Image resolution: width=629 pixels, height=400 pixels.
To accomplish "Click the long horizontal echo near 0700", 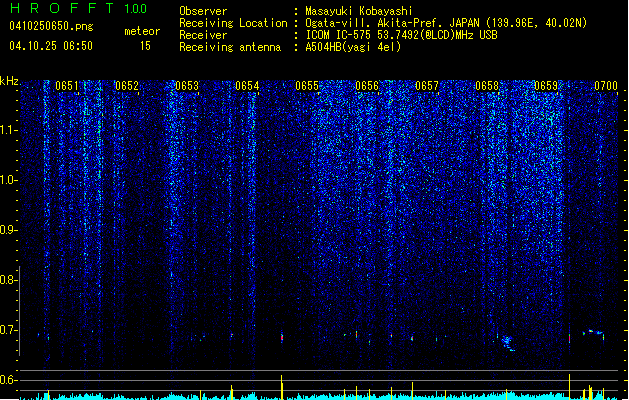I will tap(593, 333).
